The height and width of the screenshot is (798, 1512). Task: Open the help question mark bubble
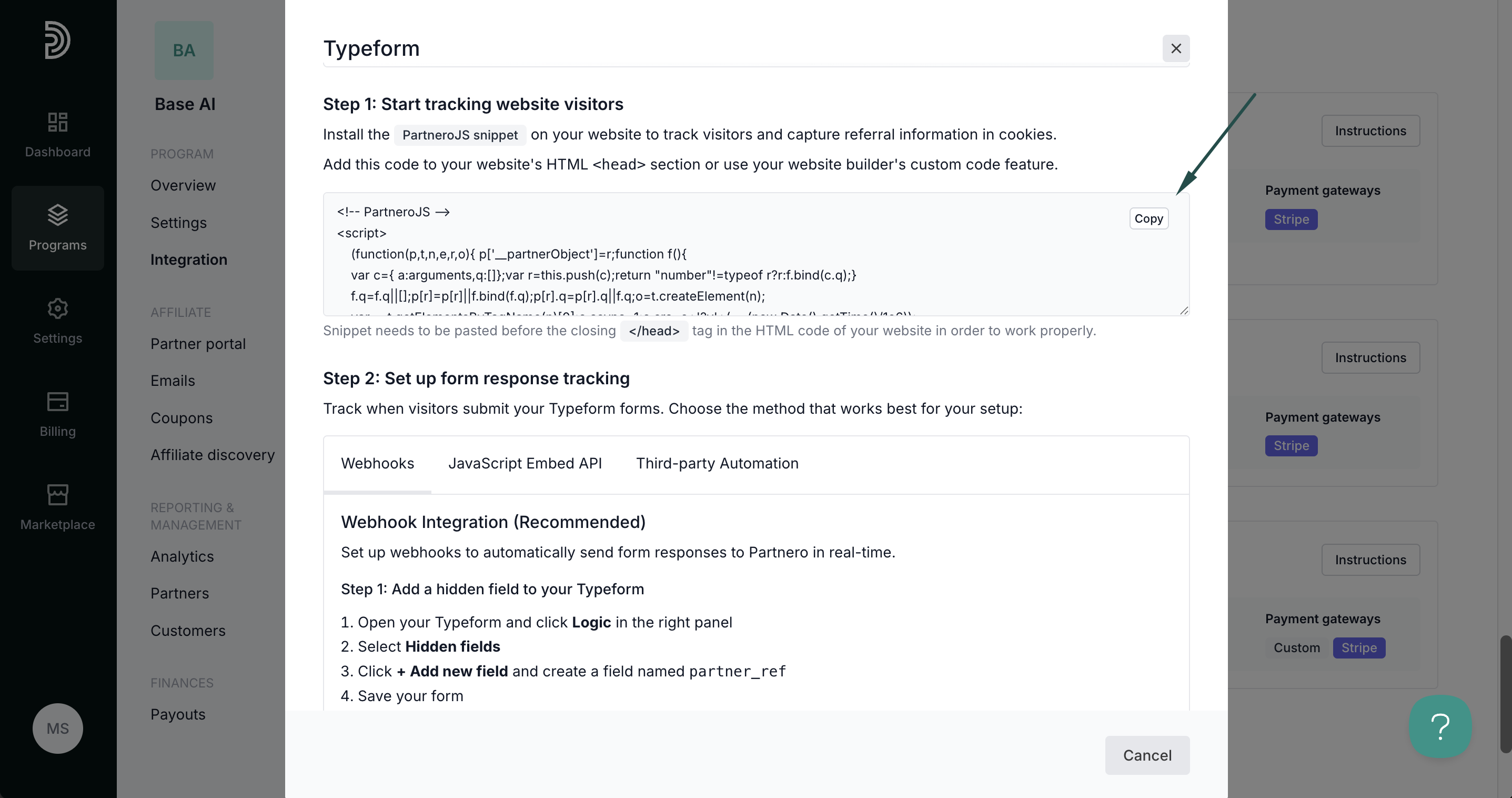tap(1440, 726)
